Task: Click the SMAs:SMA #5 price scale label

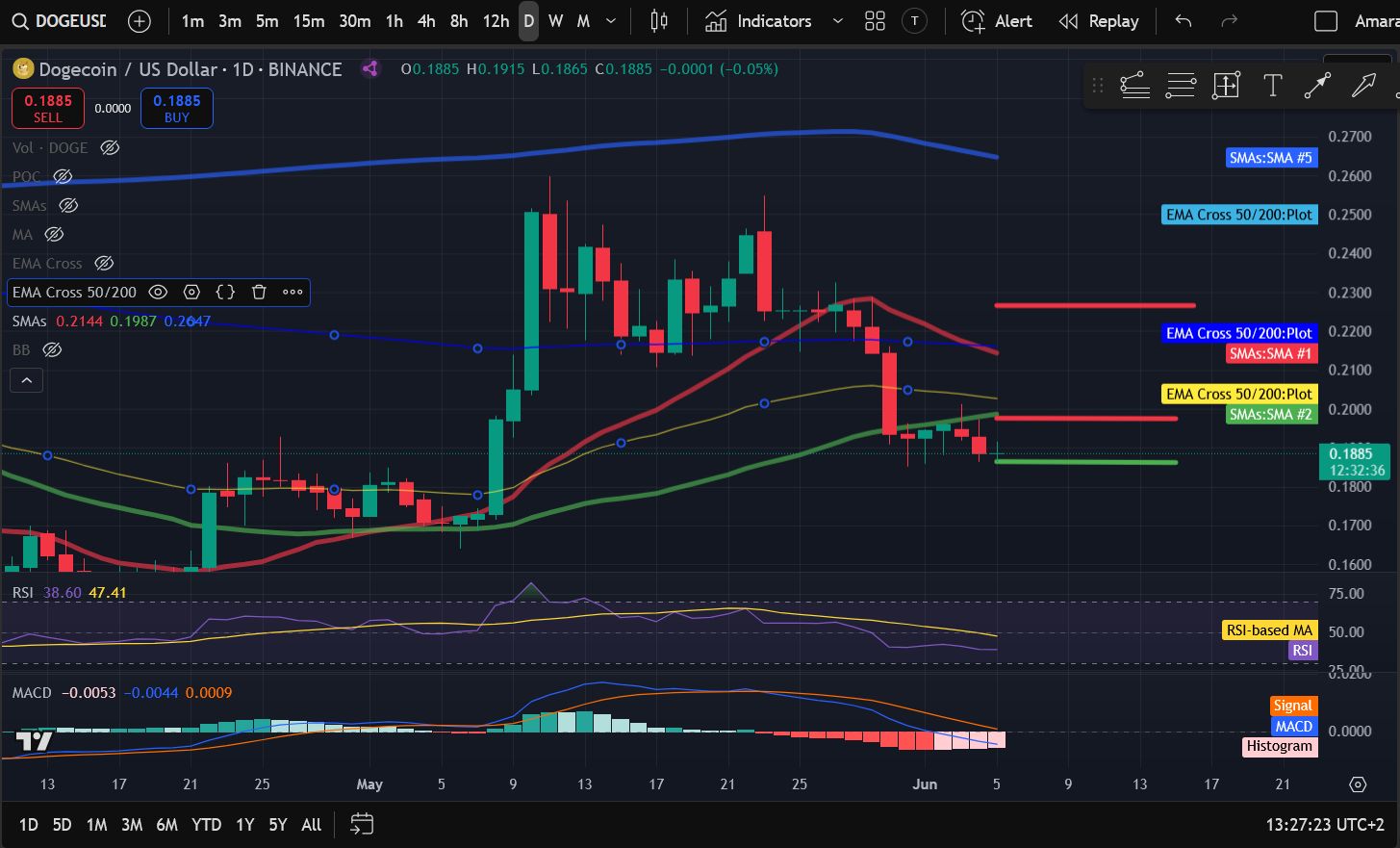Action: pos(1270,158)
